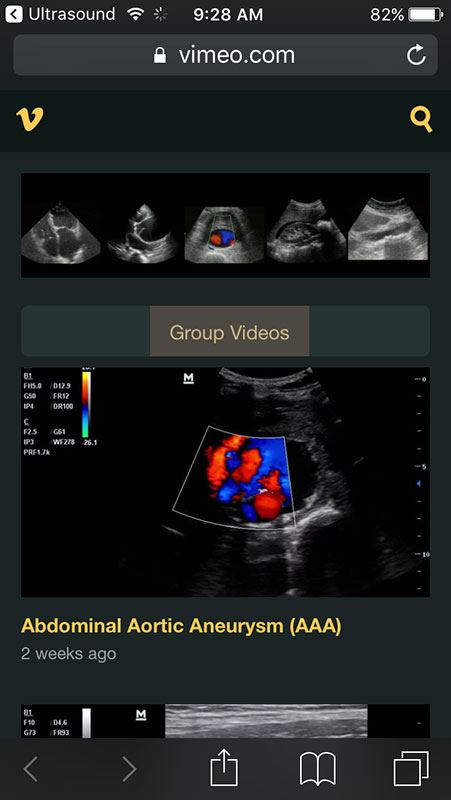451x800 pixels.
Task: Open Vimeo search with magnifier icon
Action: coord(421,120)
